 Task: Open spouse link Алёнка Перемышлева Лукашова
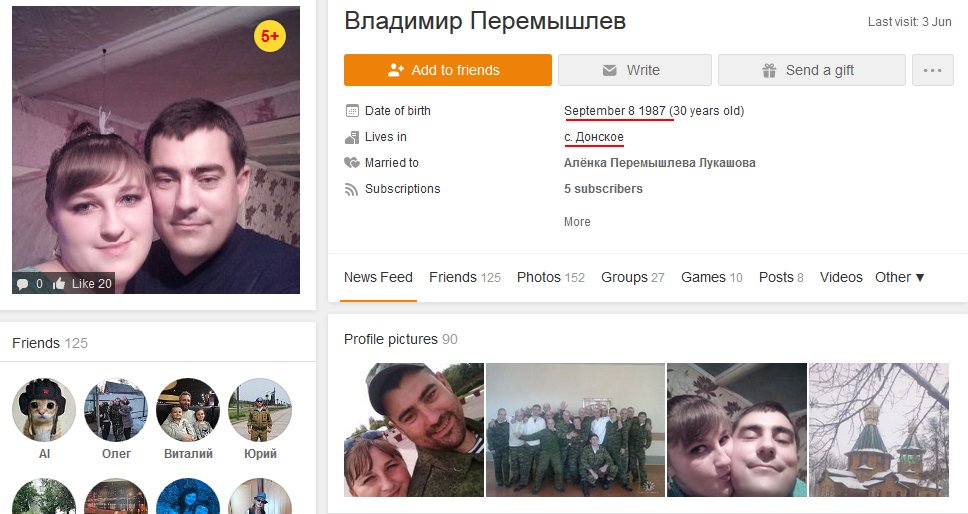659,163
